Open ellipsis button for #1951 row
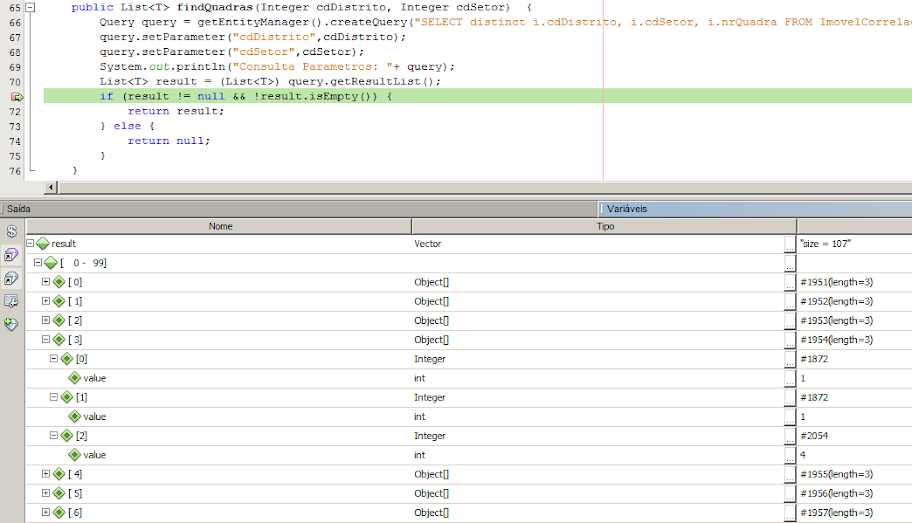Image resolution: width=912 pixels, height=523 pixels. [x=790, y=282]
